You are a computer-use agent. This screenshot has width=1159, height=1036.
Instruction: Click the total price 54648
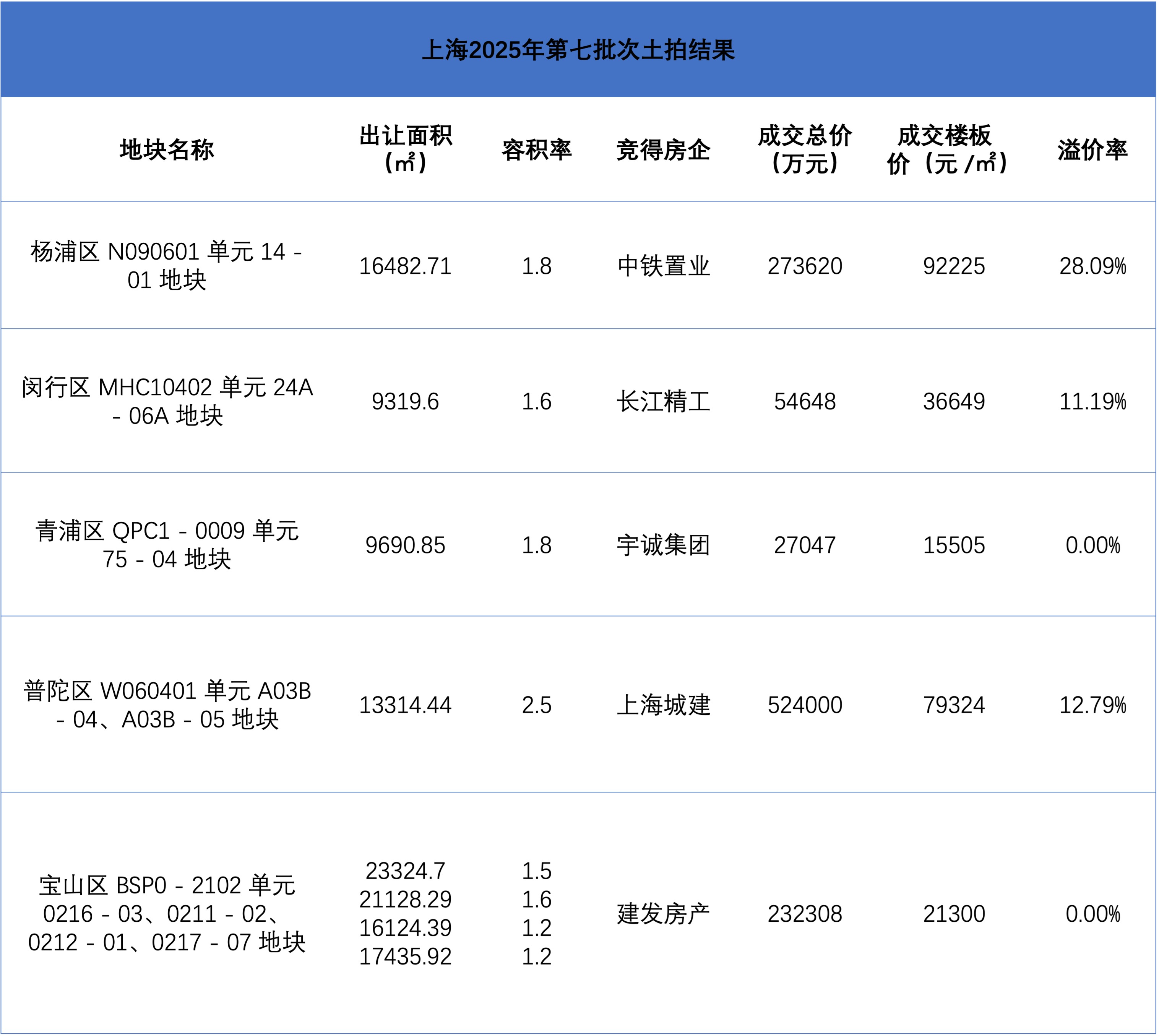click(x=805, y=402)
